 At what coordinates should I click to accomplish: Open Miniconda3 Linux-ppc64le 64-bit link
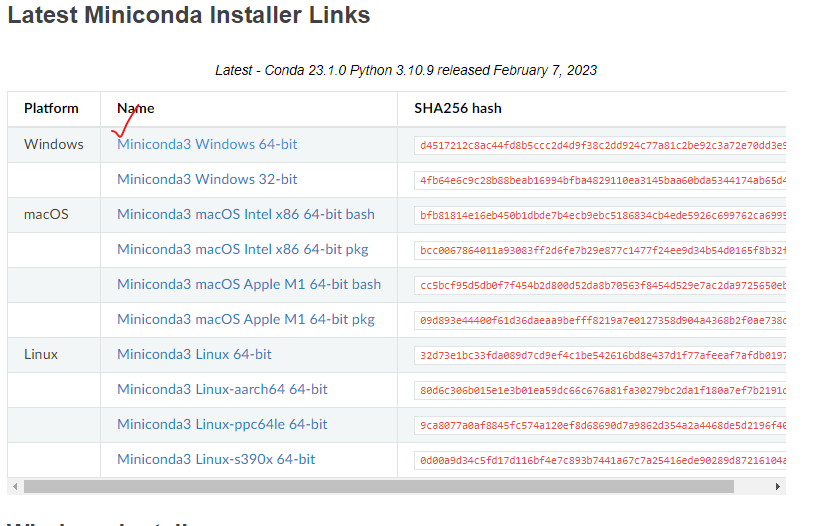click(x=222, y=424)
